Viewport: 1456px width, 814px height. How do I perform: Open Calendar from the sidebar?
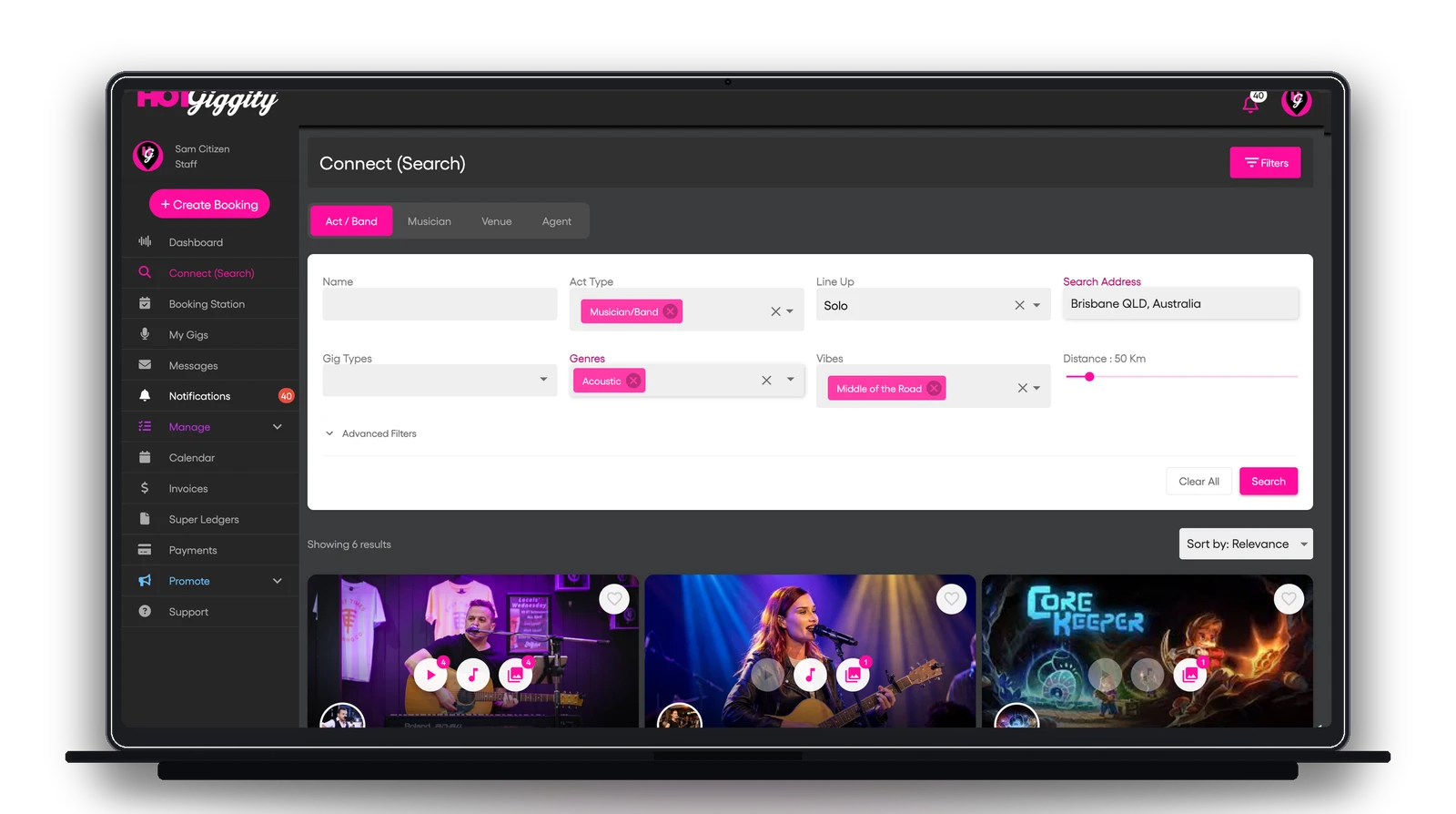(x=210, y=458)
